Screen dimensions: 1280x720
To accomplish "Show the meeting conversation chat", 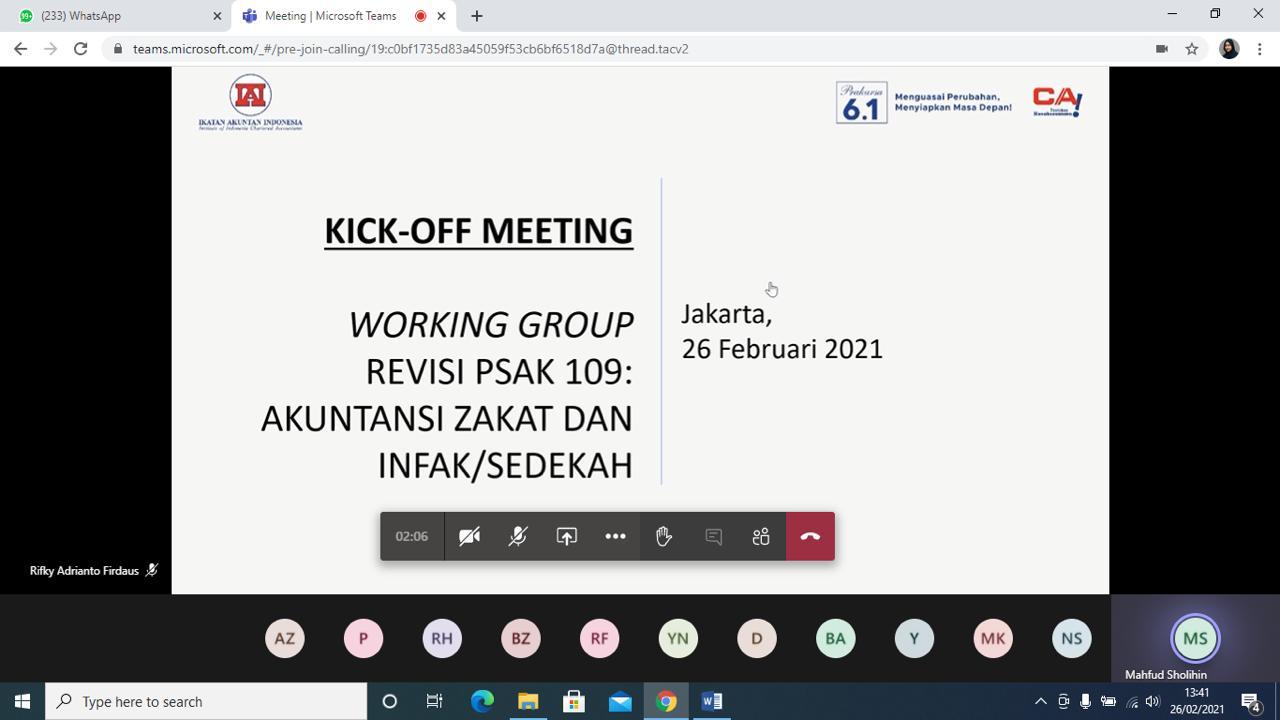I will pyautogui.click(x=713, y=537).
